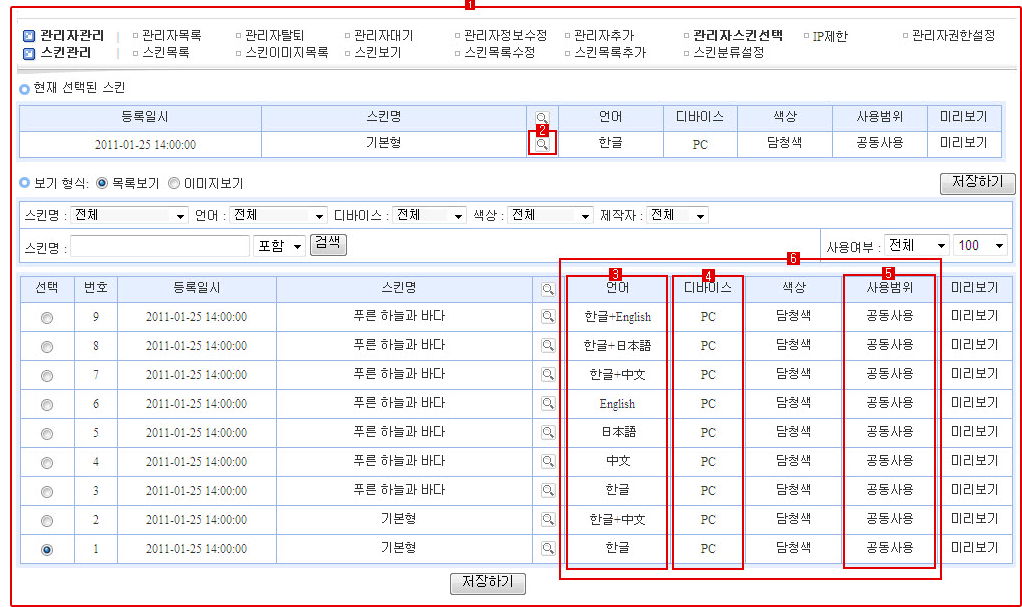The image size is (1022, 607).
Task: Click the 스킨명 text input field
Action: tap(160, 246)
